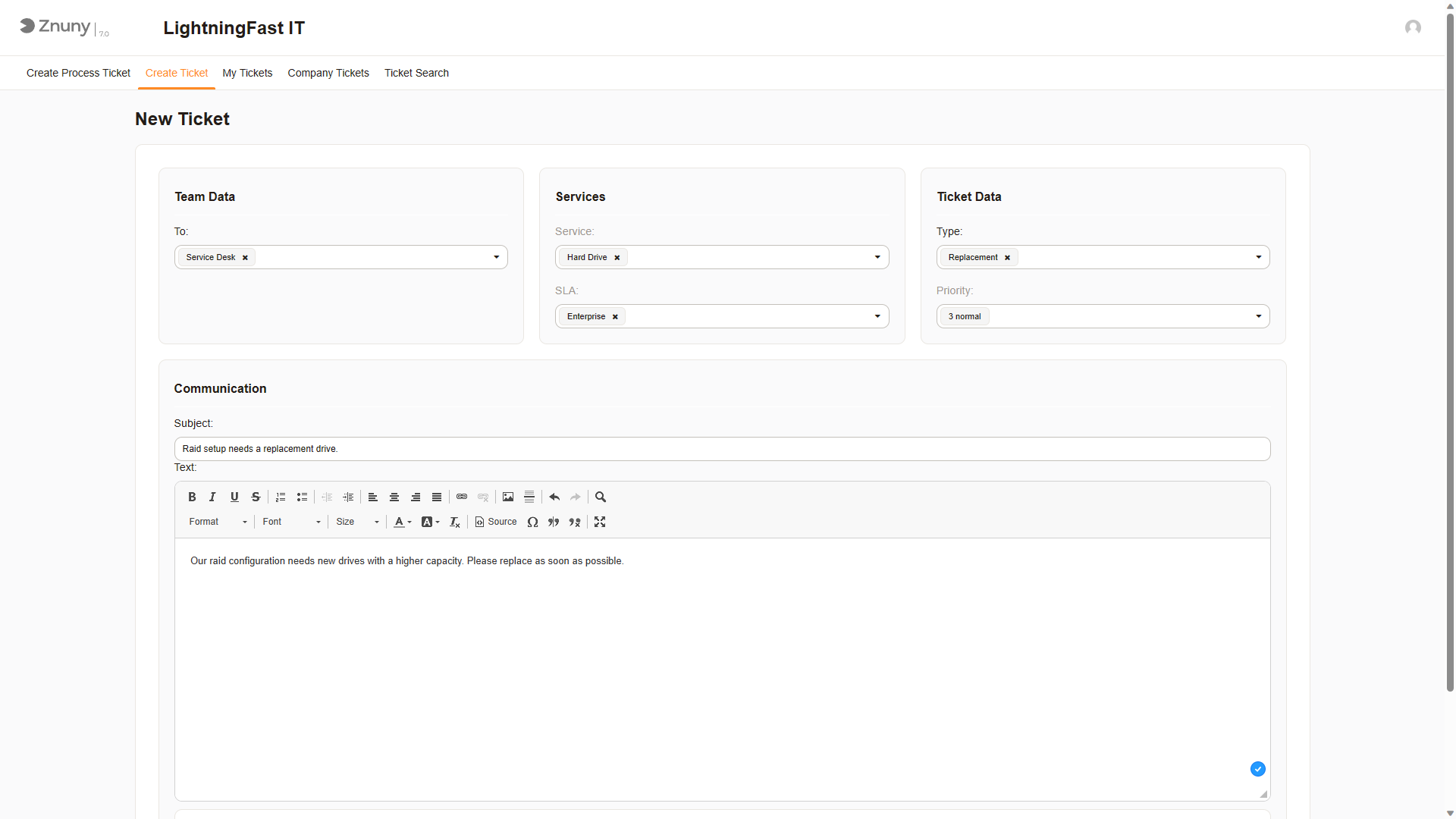Open the Format dropdown
Screen dimensions: 1456x819
[x=218, y=522]
